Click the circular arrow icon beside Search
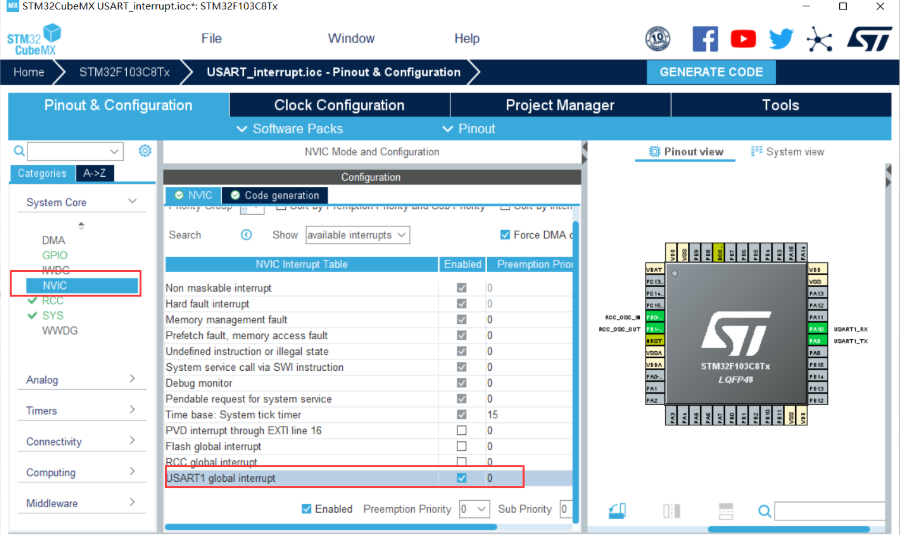 246,235
